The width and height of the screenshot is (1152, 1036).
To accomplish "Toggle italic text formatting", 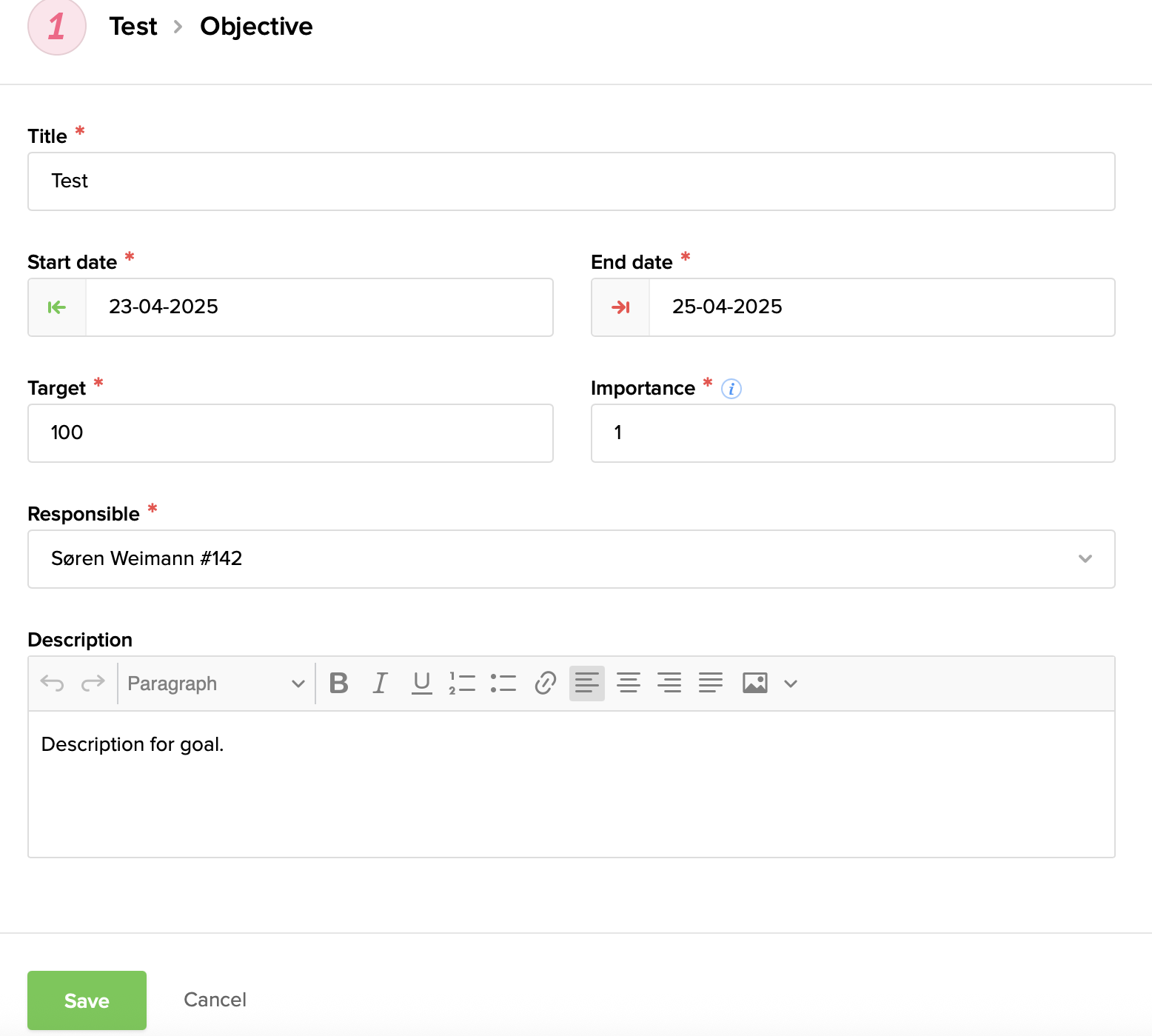I will click(x=380, y=683).
